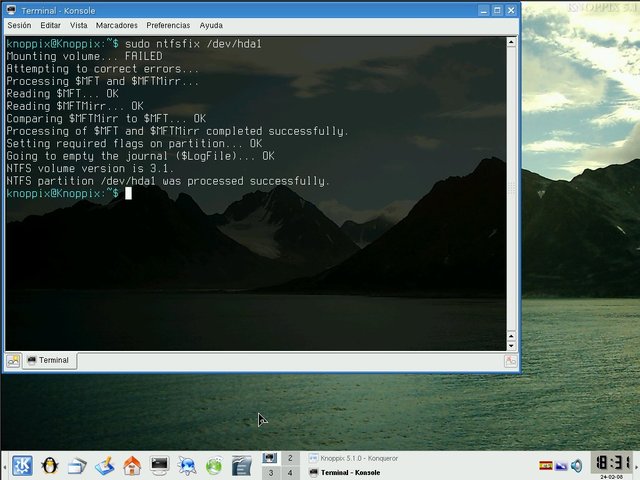Click the panel hide arrow at left edge

click(4, 466)
